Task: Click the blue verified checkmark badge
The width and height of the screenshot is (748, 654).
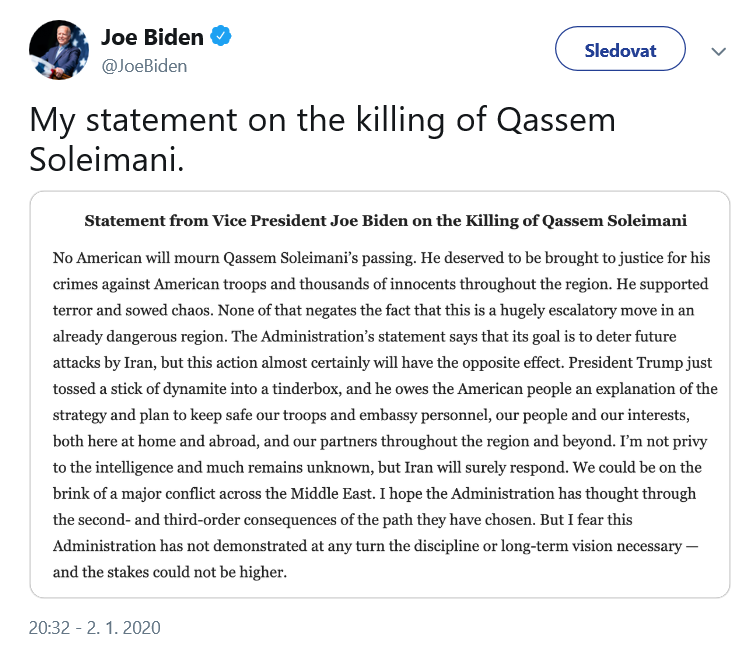Action: click(x=222, y=38)
